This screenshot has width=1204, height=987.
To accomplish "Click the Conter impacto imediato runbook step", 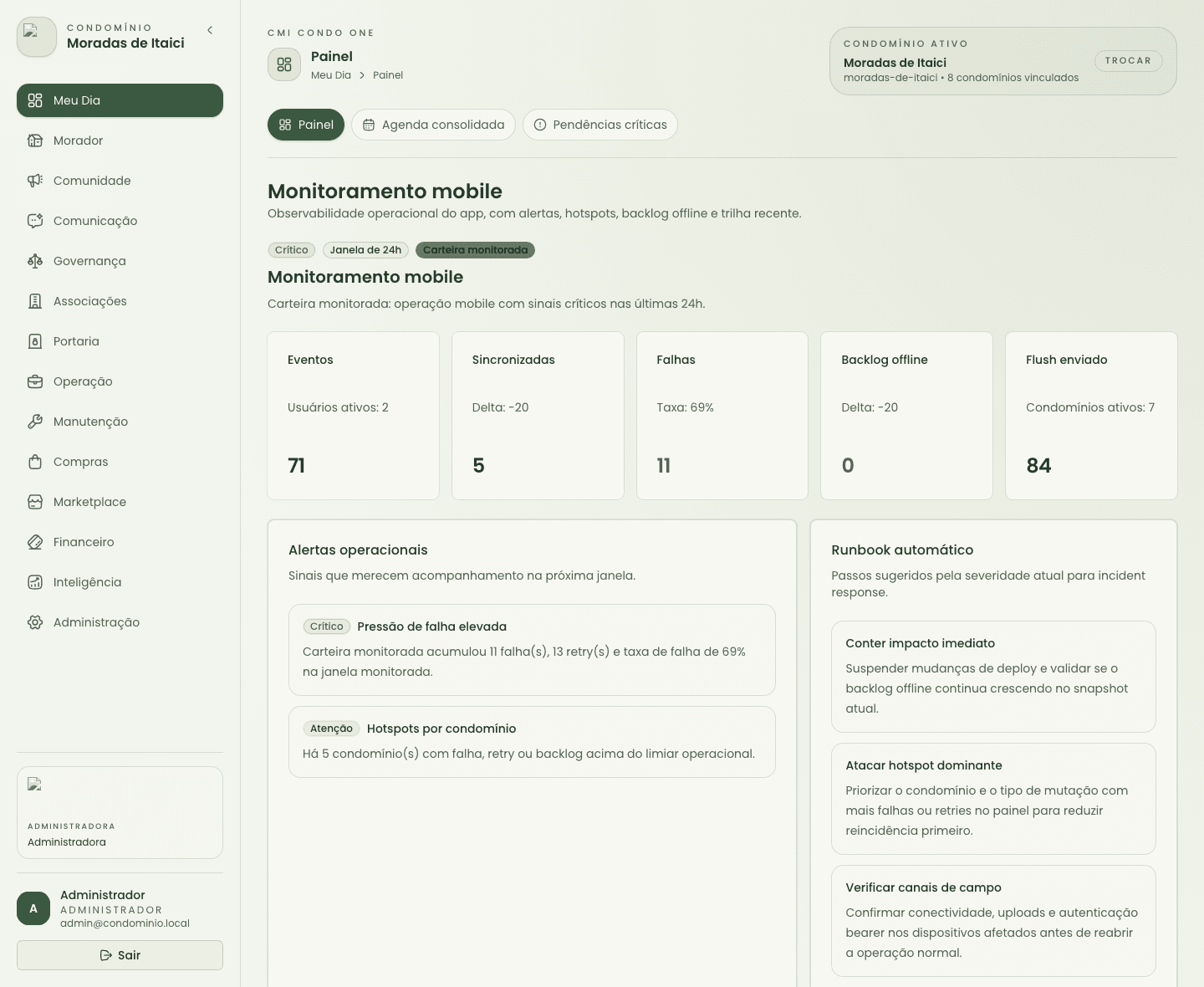I will (x=993, y=677).
